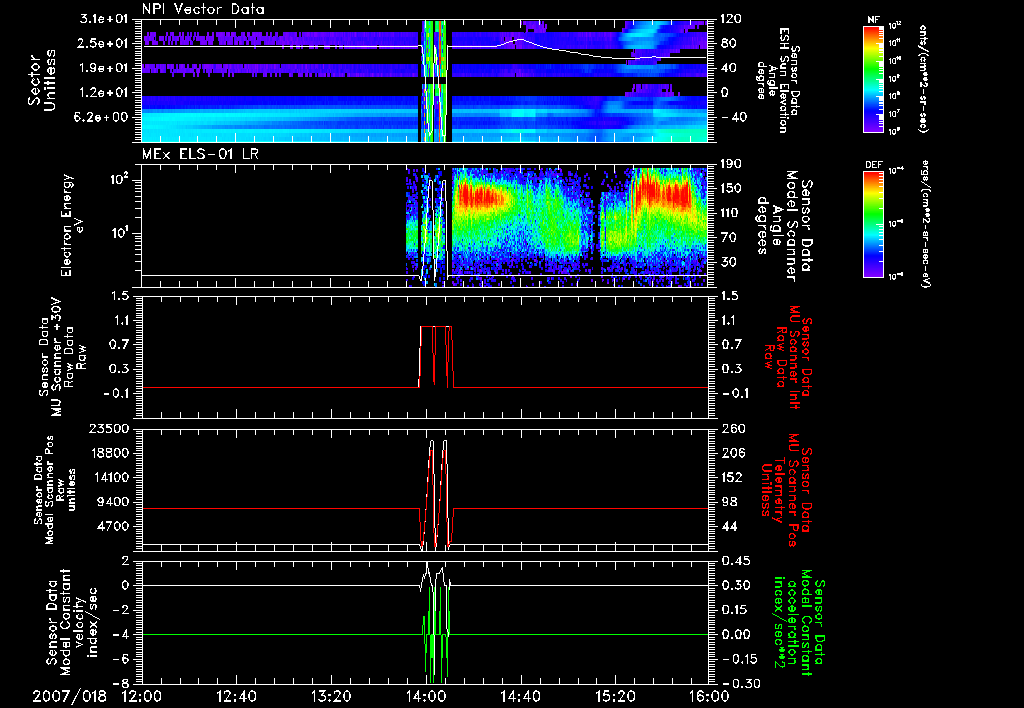The image size is (1024, 708).
Task: Select the NPI Vector Data panel title
Action: 205,9
